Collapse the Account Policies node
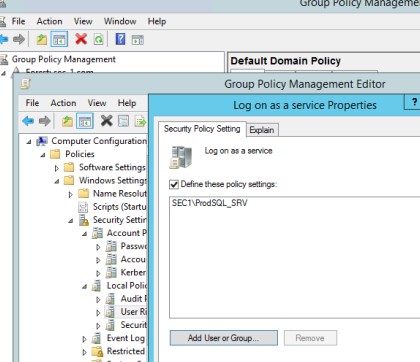 [85, 234]
